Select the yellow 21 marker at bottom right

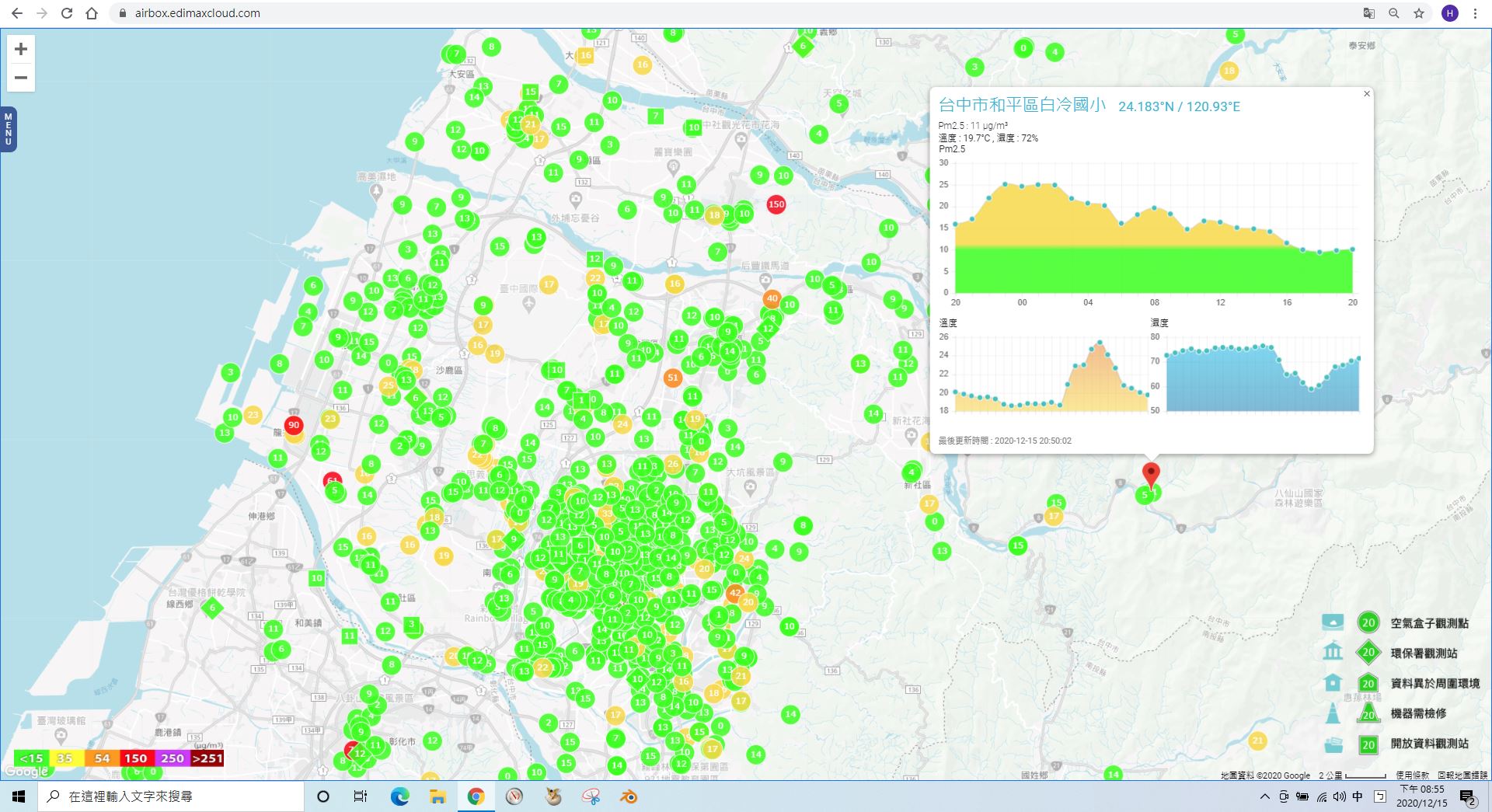coord(1257,741)
